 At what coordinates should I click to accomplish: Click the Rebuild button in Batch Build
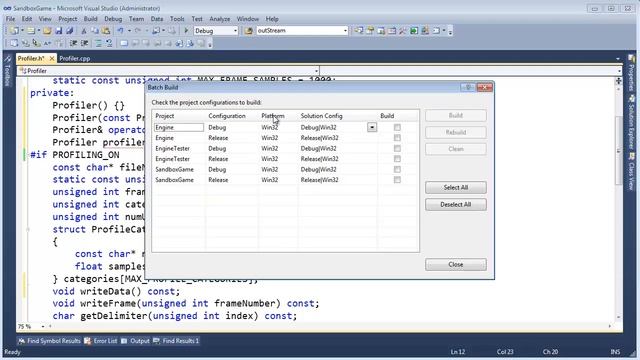456,132
